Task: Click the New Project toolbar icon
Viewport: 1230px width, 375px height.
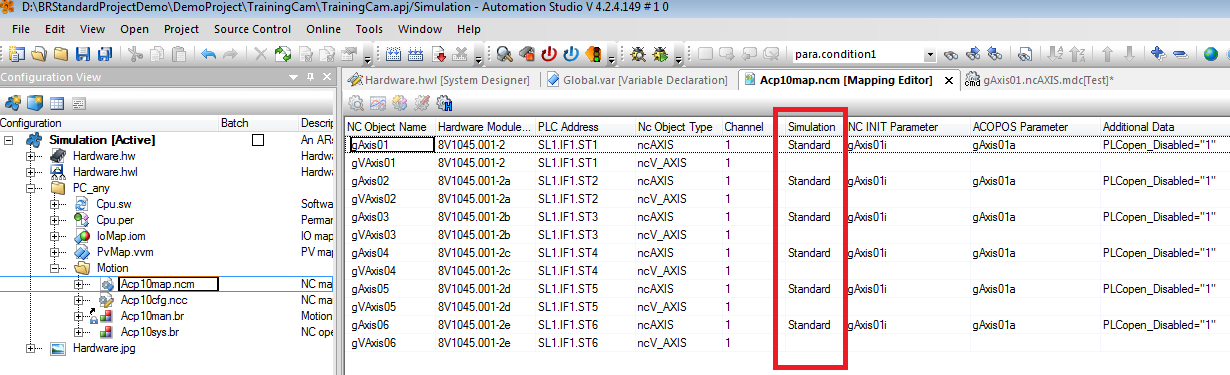Action: 17,54
